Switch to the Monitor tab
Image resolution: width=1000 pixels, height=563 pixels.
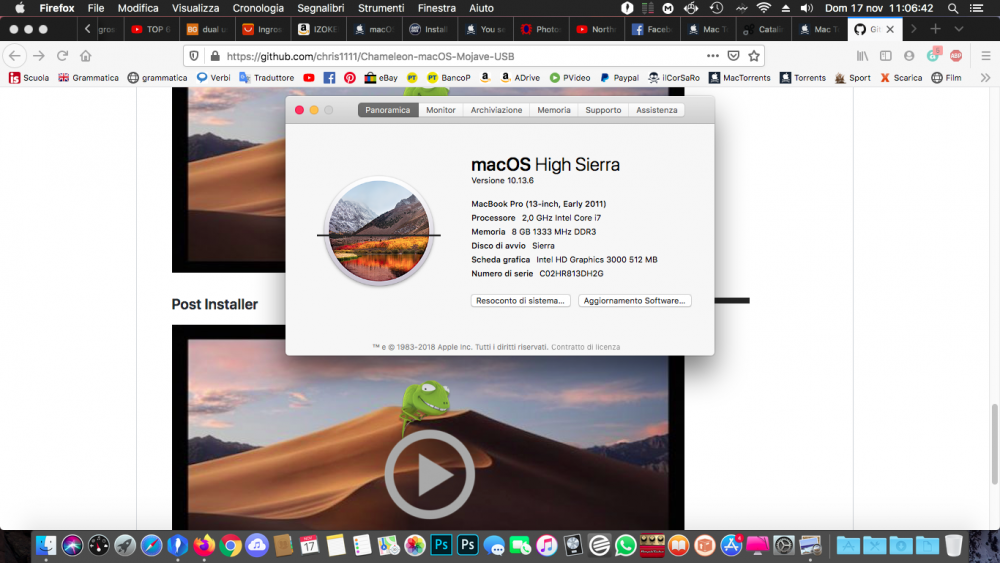point(441,110)
